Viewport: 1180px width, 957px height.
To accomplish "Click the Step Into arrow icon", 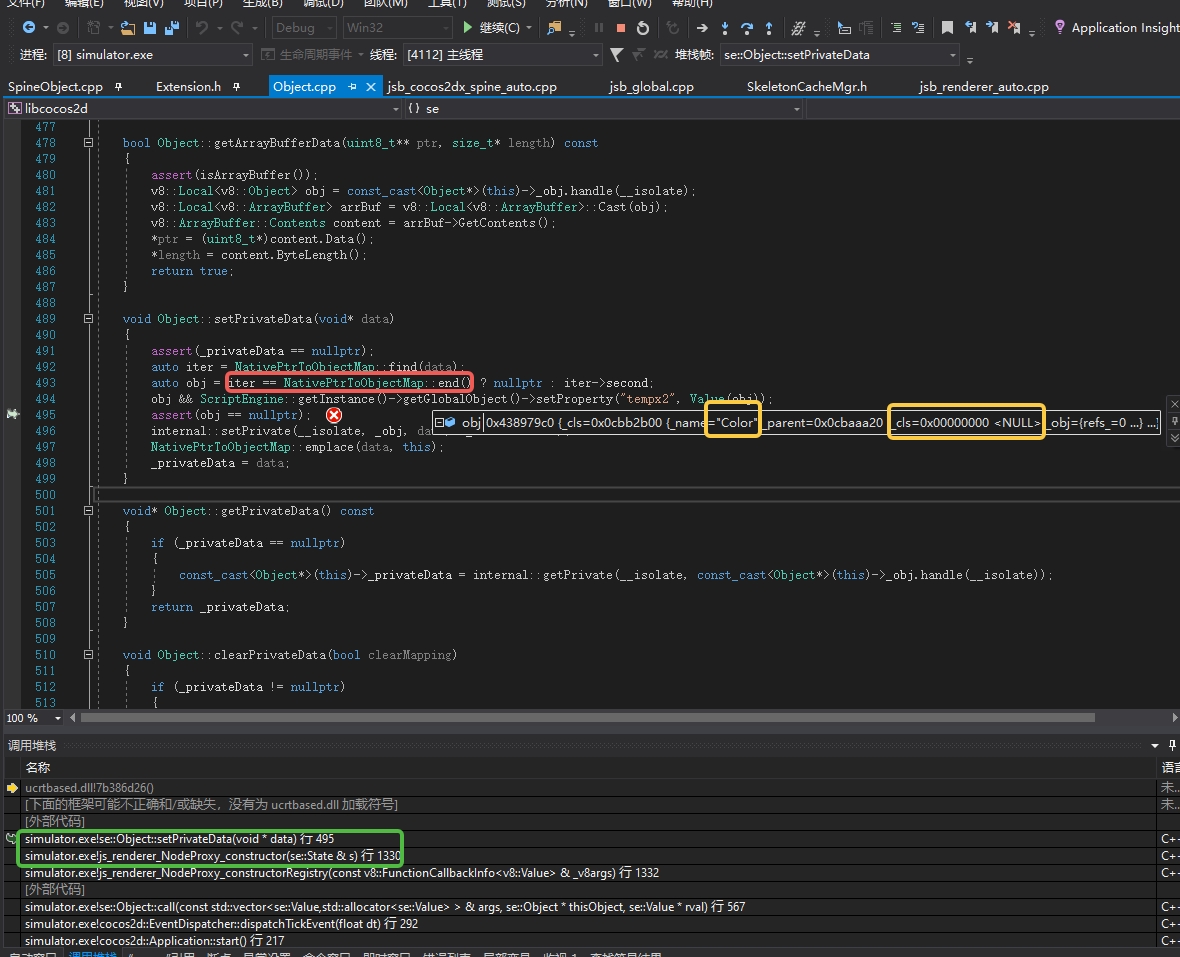I will (x=725, y=28).
